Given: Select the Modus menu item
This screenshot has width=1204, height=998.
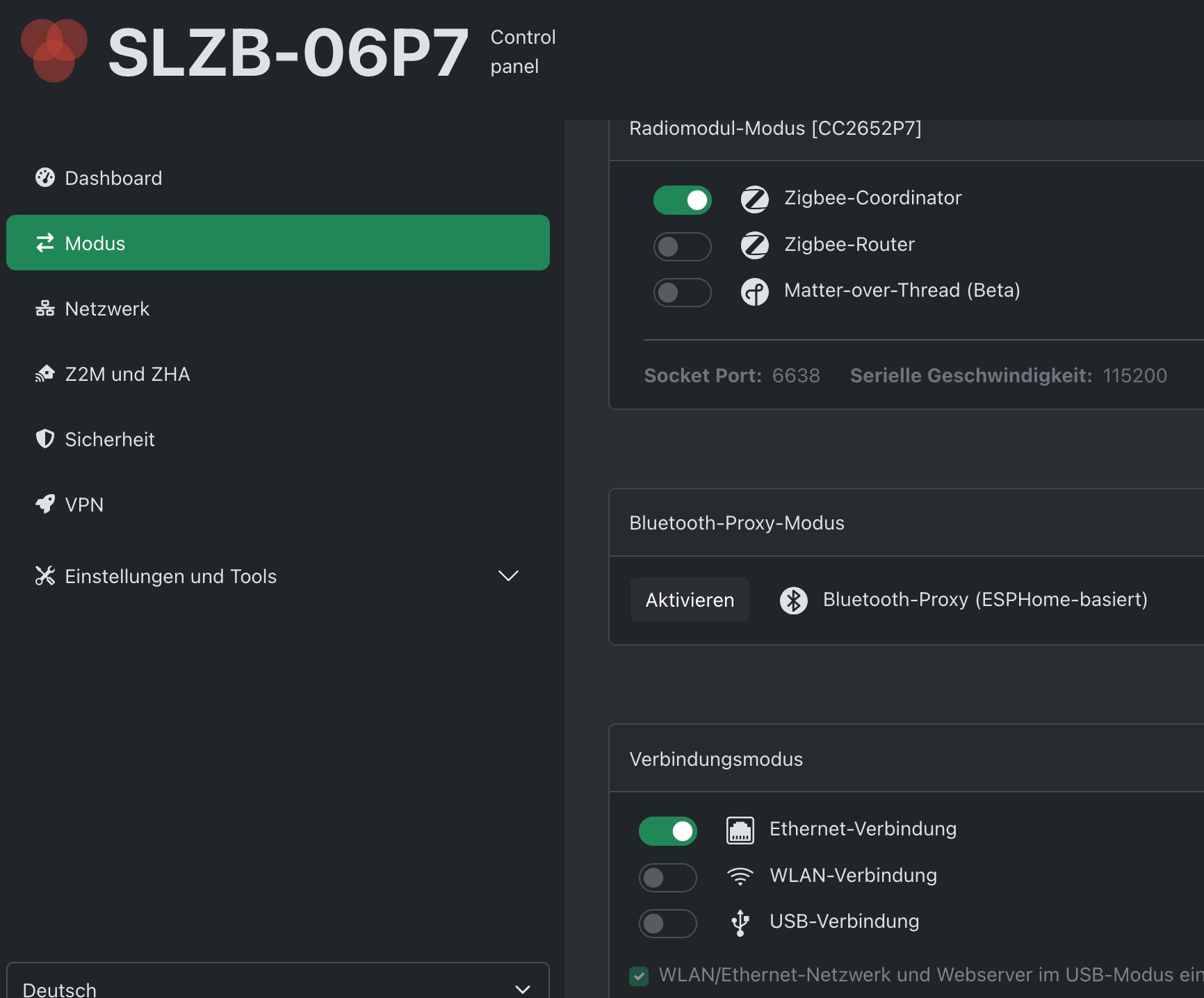Looking at the screenshot, I should [278, 243].
